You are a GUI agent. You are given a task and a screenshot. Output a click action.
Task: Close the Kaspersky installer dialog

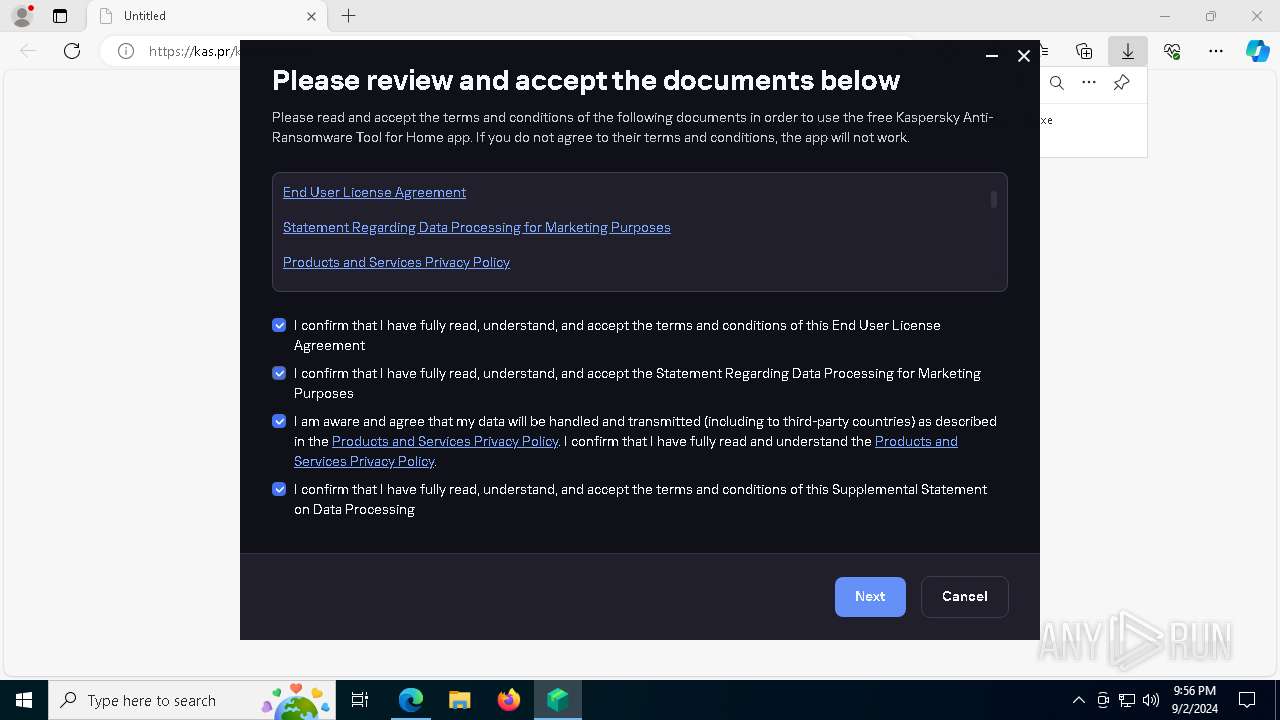pyautogui.click(x=1024, y=56)
